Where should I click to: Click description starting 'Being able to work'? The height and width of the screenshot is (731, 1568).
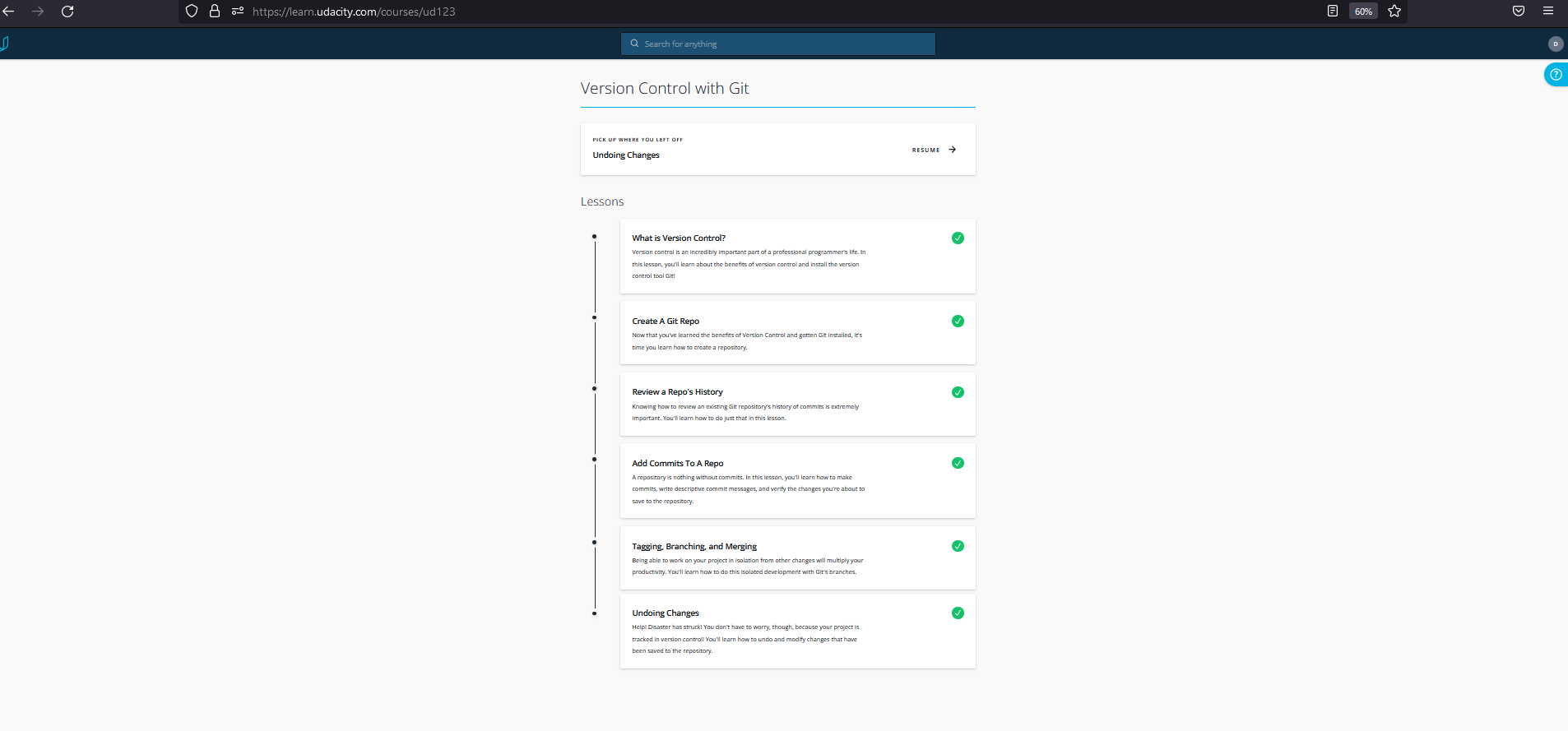tap(748, 567)
